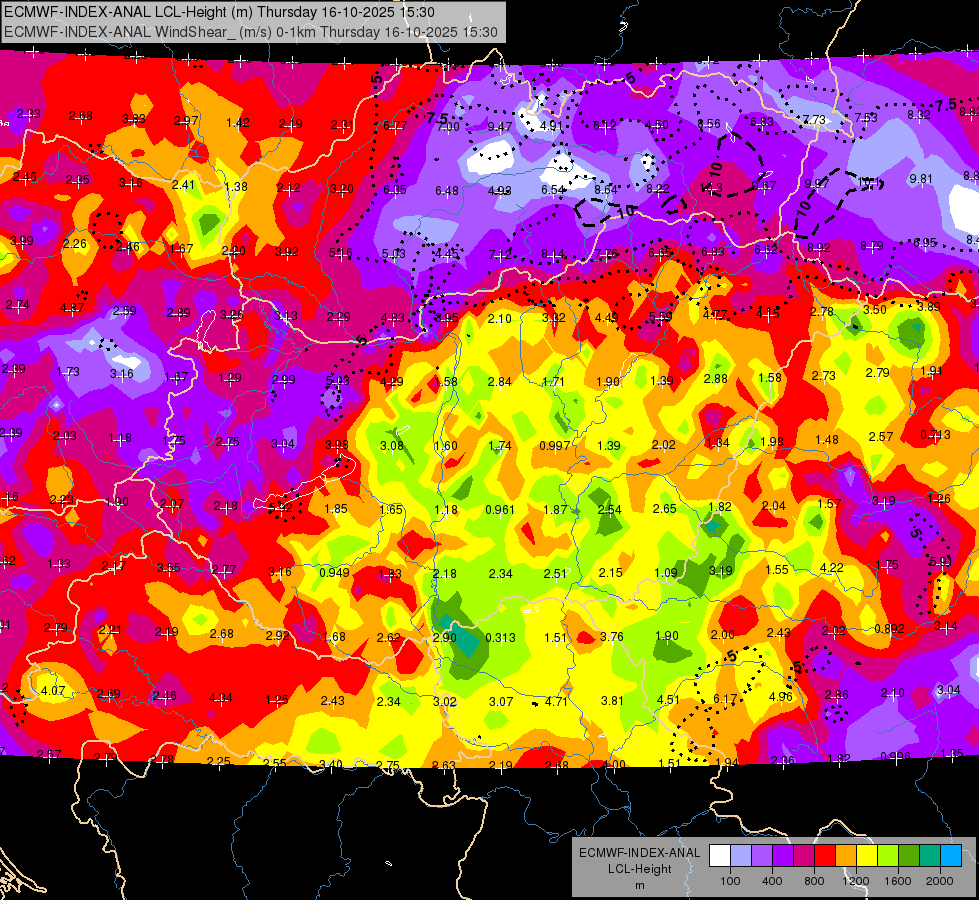
Task: Click the 2000 label in the legend
Action: [x=940, y=881]
